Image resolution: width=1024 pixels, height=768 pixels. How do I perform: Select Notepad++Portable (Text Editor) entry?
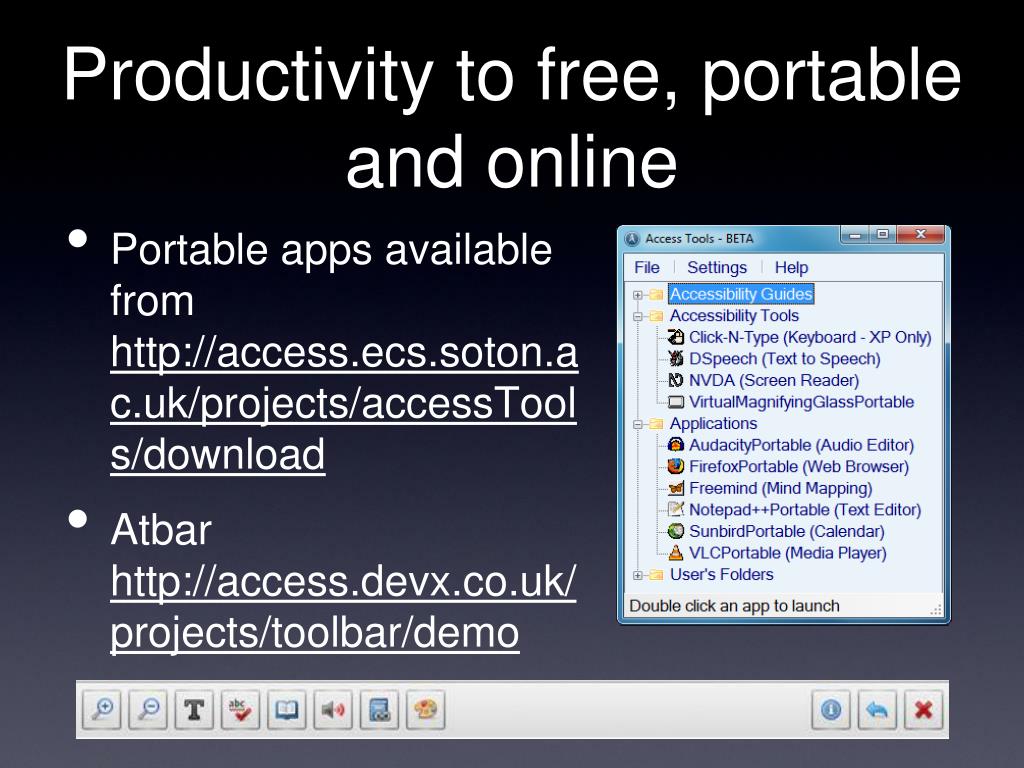[805, 509]
